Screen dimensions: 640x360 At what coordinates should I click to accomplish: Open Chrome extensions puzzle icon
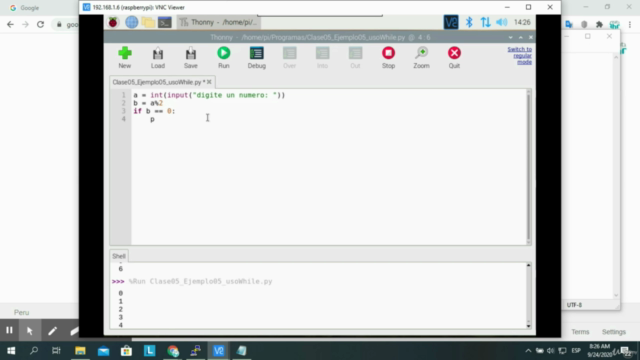coord(599,24)
